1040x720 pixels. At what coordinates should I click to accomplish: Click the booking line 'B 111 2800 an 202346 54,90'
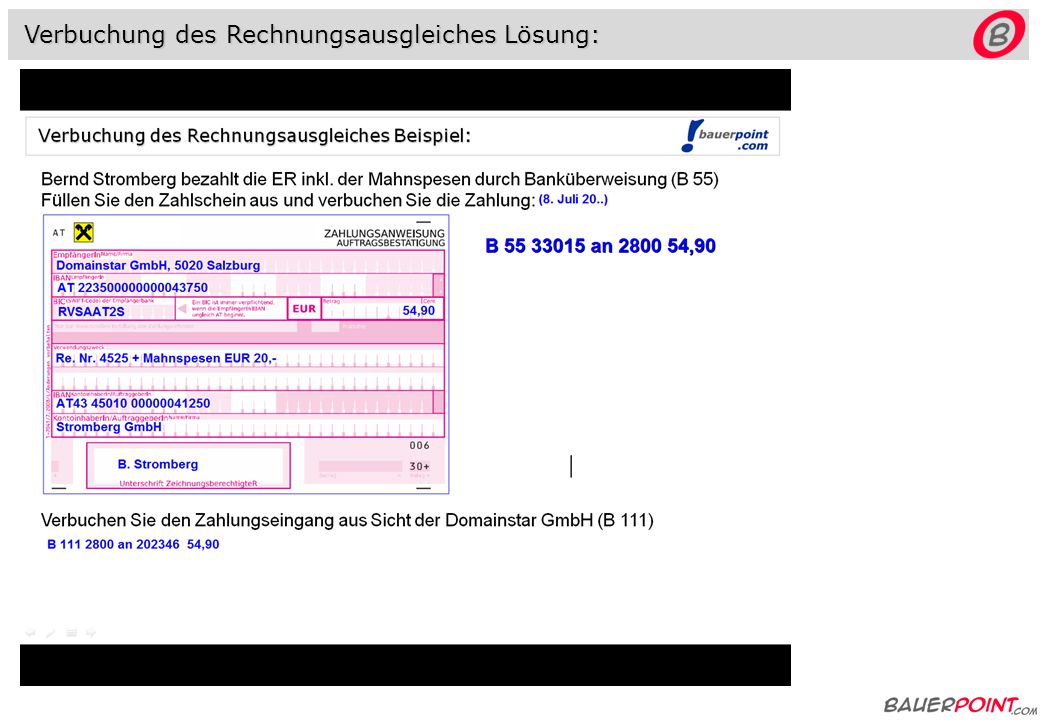(133, 544)
